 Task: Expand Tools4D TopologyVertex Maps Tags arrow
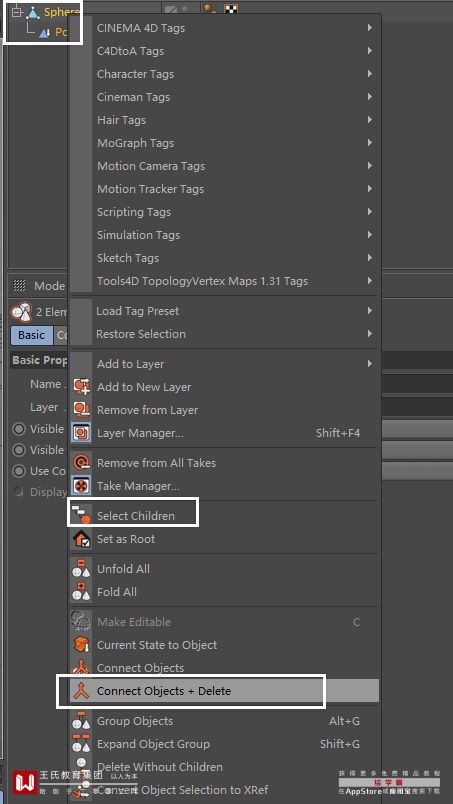(x=369, y=281)
